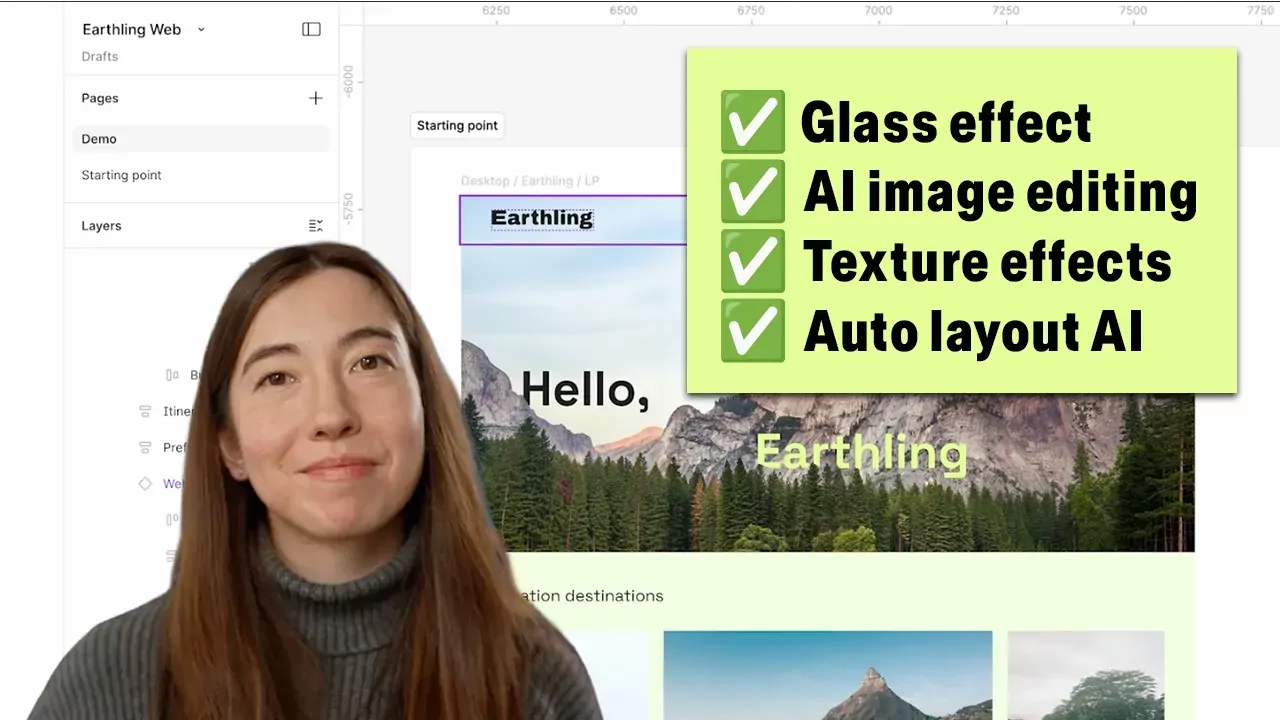Click the Itiner layer's auto layout icon
This screenshot has height=720, width=1280.
(x=145, y=411)
